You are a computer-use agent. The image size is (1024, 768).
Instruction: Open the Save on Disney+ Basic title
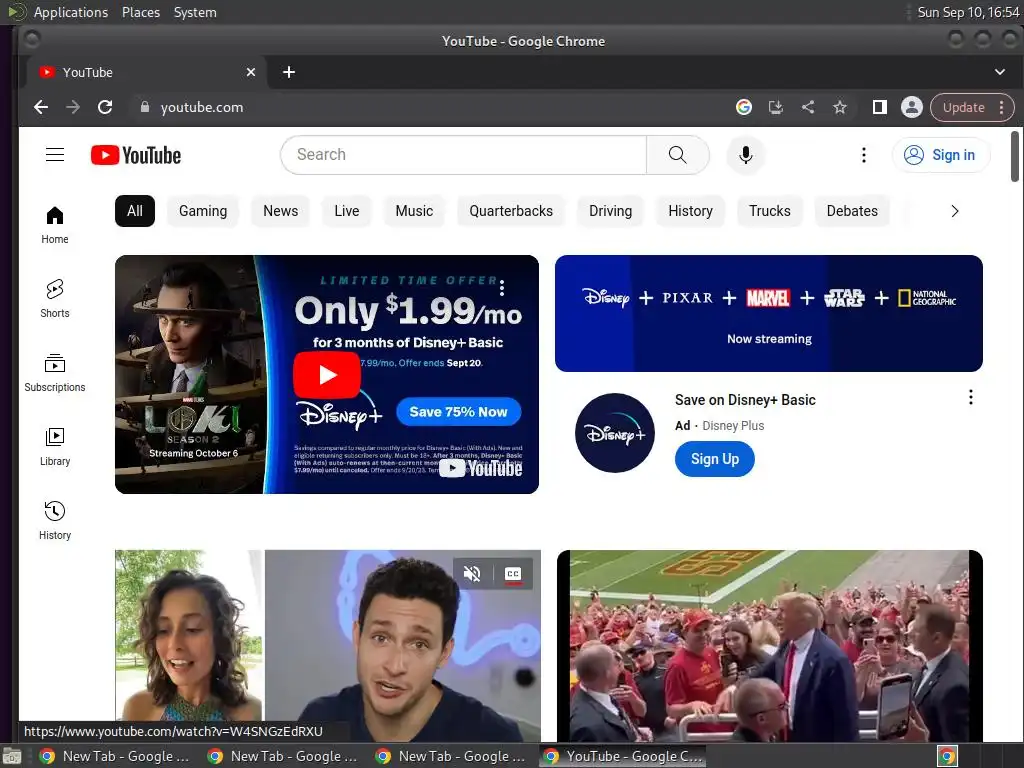click(x=745, y=400)
